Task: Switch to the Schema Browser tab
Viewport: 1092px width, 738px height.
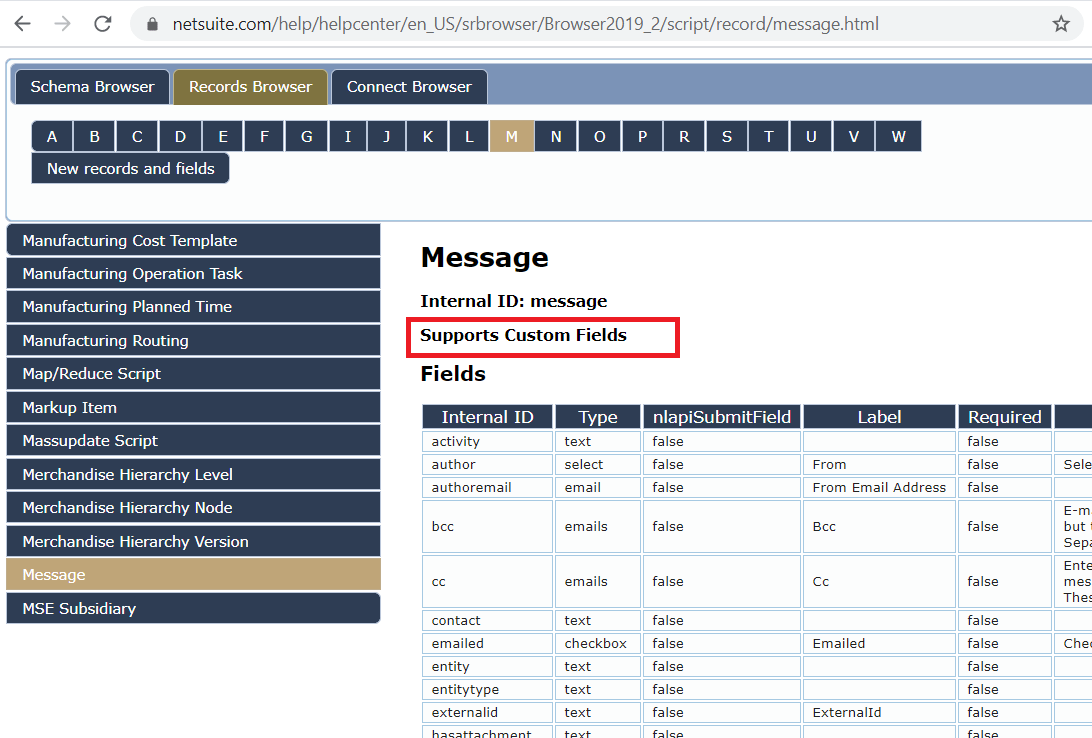Action: coord(91,87)
